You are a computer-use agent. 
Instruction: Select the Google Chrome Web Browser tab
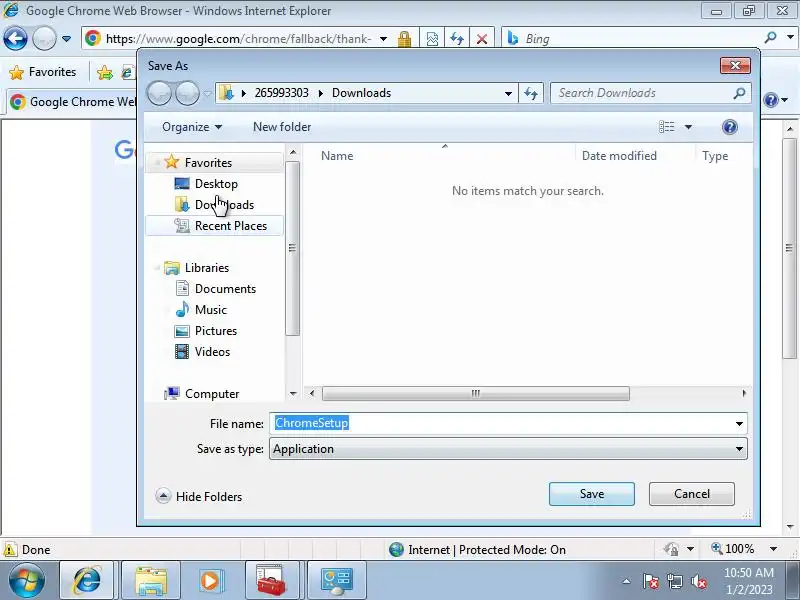click(71, 102)
